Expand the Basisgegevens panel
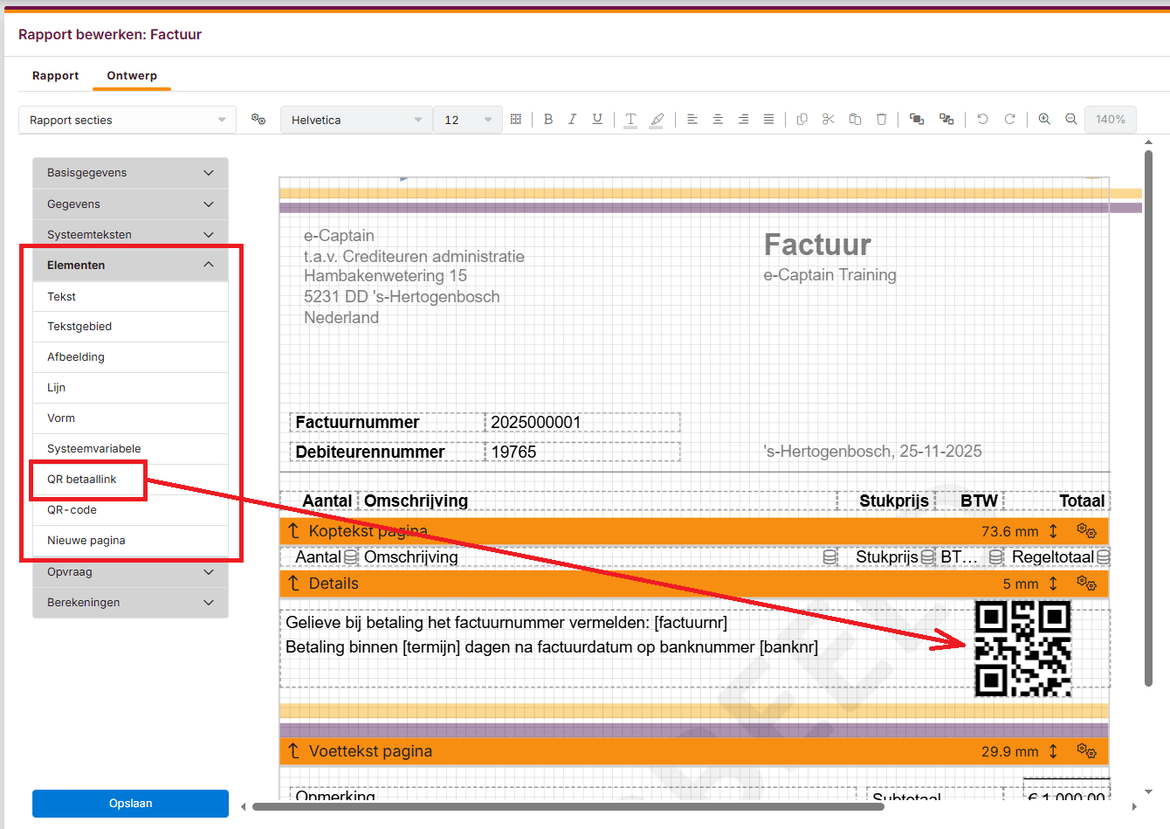The image size is (1170, 829). [130, 173]
